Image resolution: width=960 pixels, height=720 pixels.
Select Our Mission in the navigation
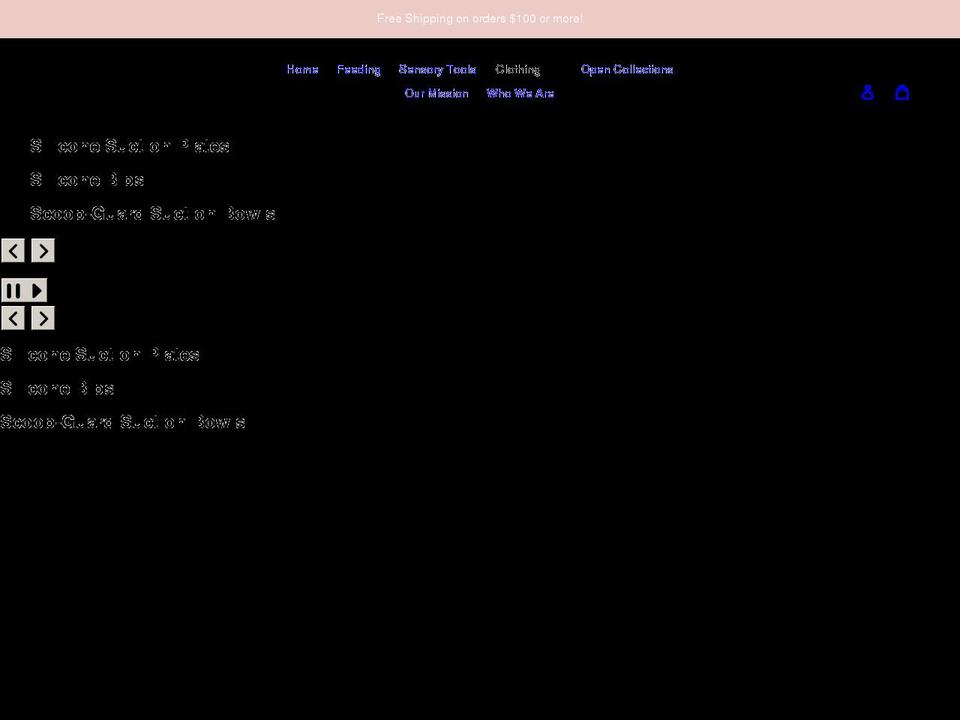(437, 93)
